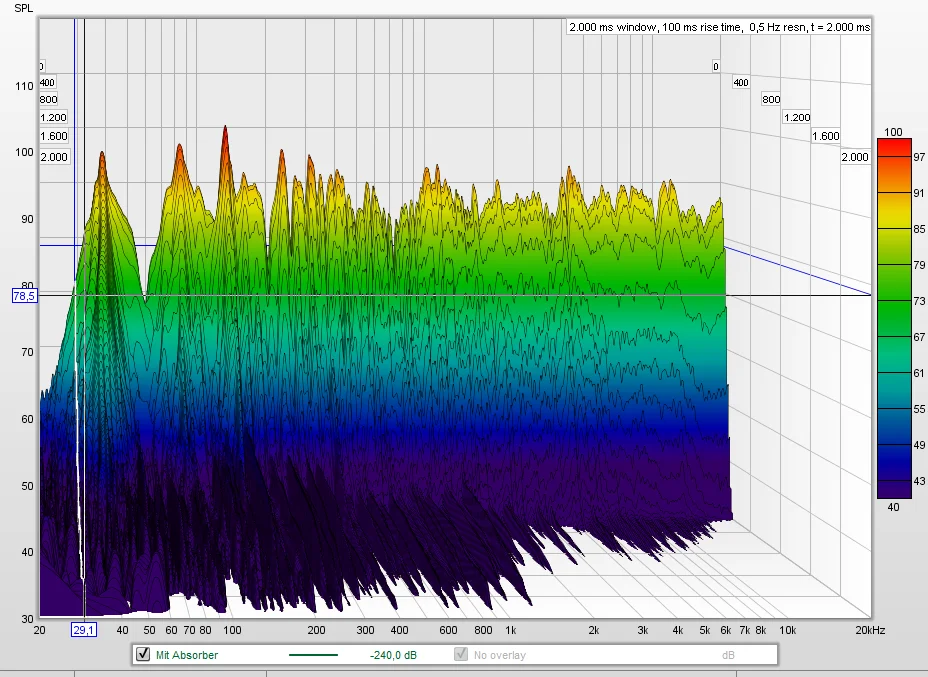Click the 2k frequency axis label

coord(594,630)
